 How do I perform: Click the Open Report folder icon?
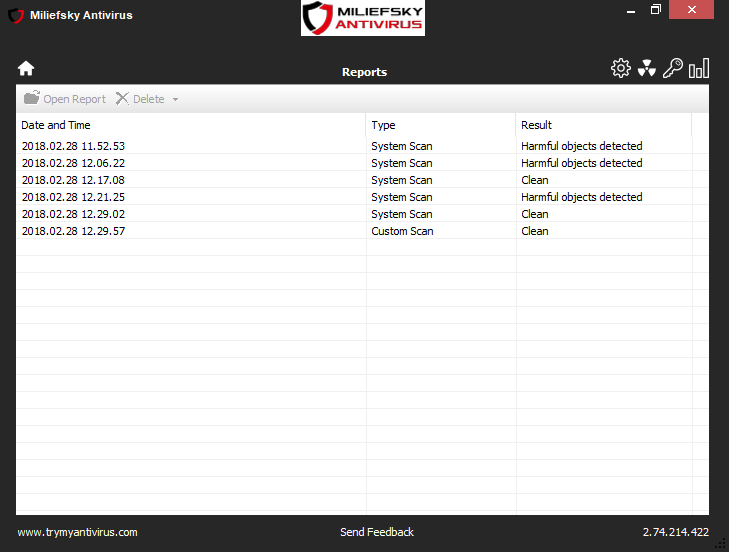[32, 98]
